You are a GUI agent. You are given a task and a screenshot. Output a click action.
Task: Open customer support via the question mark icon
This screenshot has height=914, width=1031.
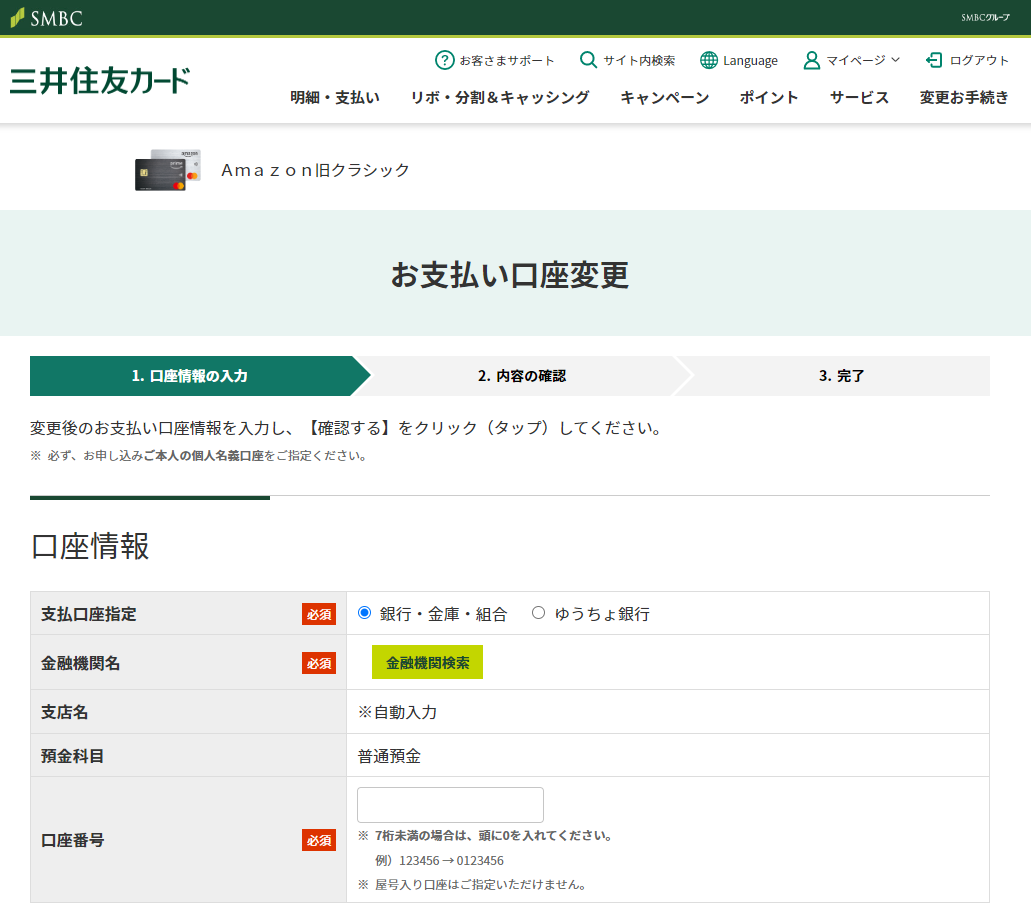(443, 60)
